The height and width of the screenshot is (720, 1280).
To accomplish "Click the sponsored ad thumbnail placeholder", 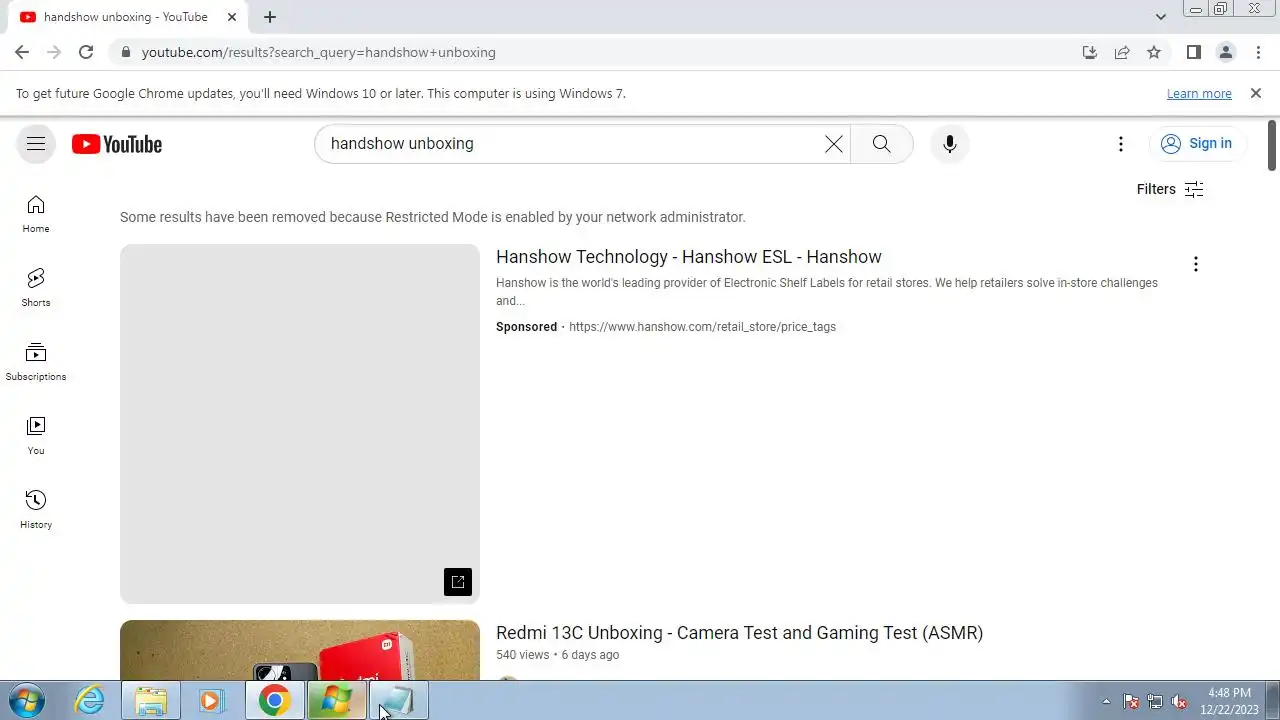I will (300, 424).
